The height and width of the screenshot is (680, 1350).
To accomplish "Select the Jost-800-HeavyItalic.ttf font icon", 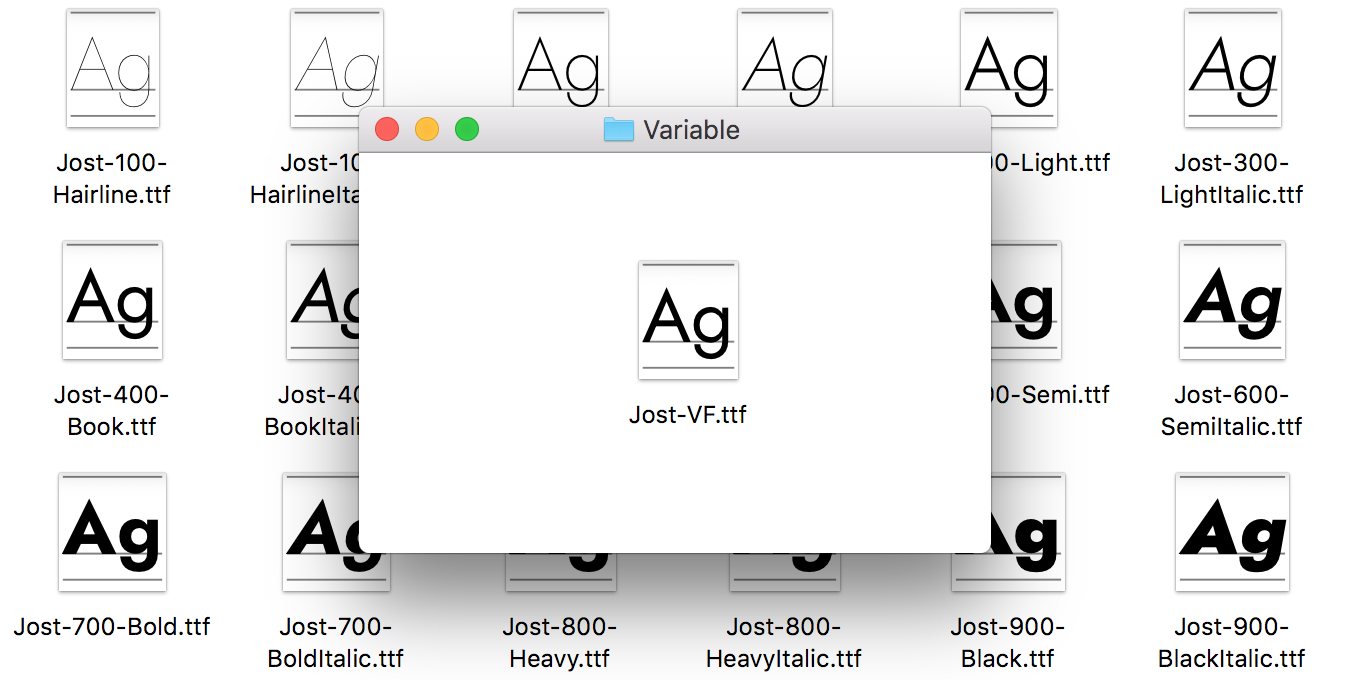I will click(x=784, y=572).
